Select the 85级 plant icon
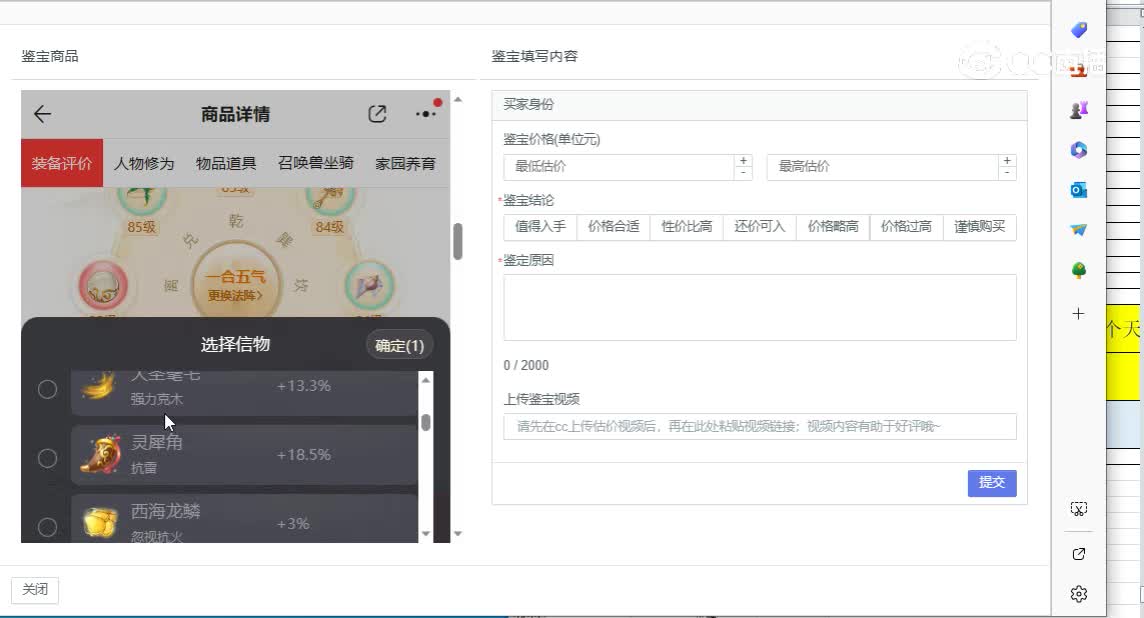This screenshot has width=1144, height=618. pyautogui.click(x=142, y=198)
